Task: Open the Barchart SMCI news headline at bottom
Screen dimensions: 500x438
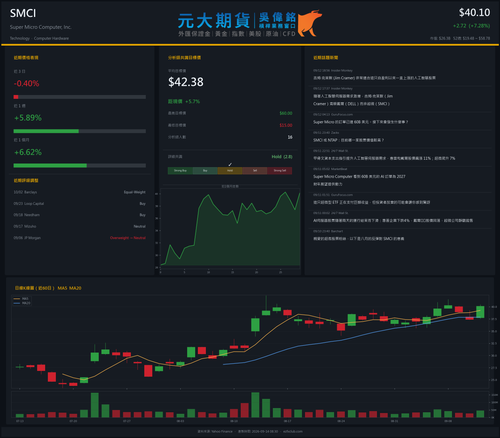Action: [x=358, y=239]
